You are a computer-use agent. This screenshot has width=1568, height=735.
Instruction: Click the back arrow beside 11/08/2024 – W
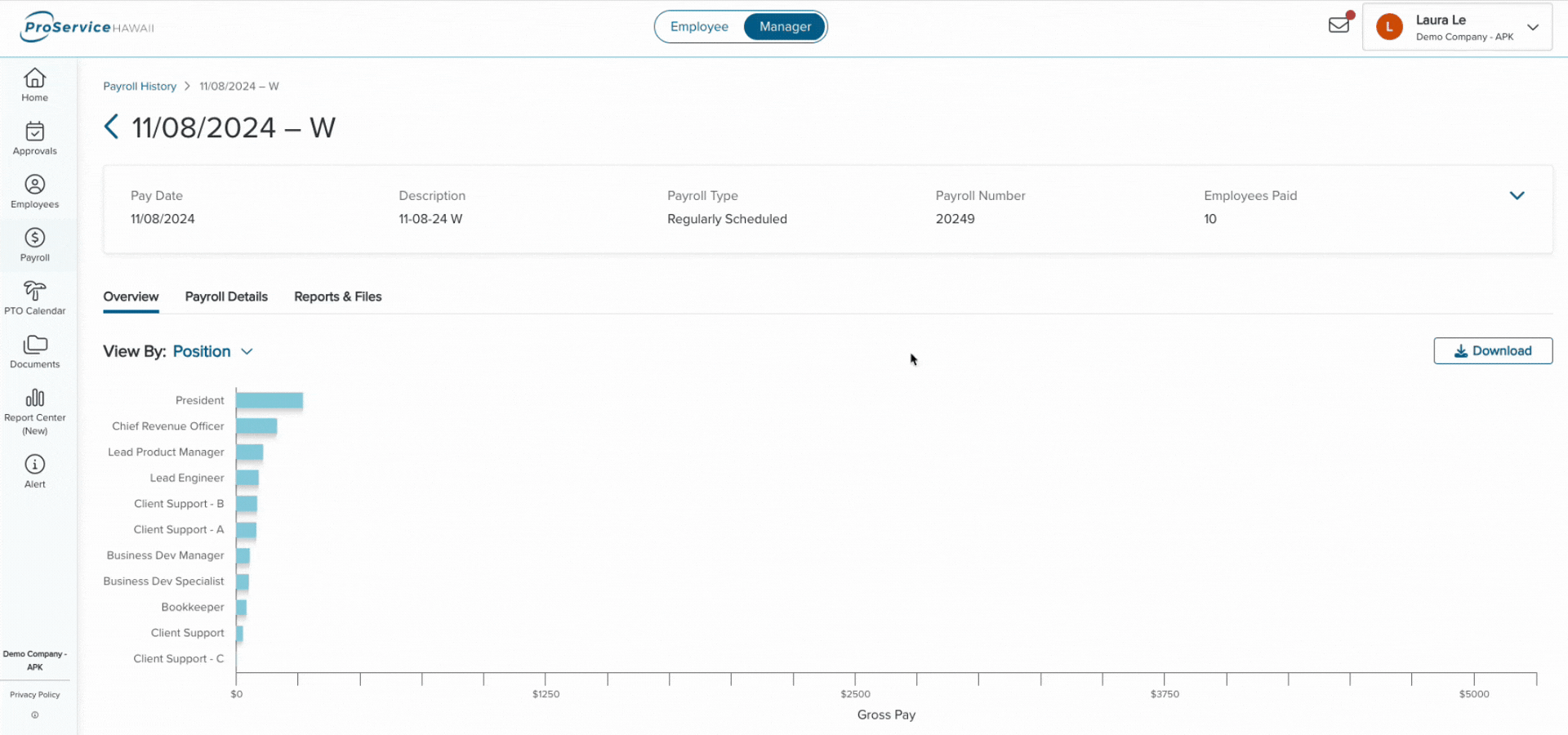111,127
